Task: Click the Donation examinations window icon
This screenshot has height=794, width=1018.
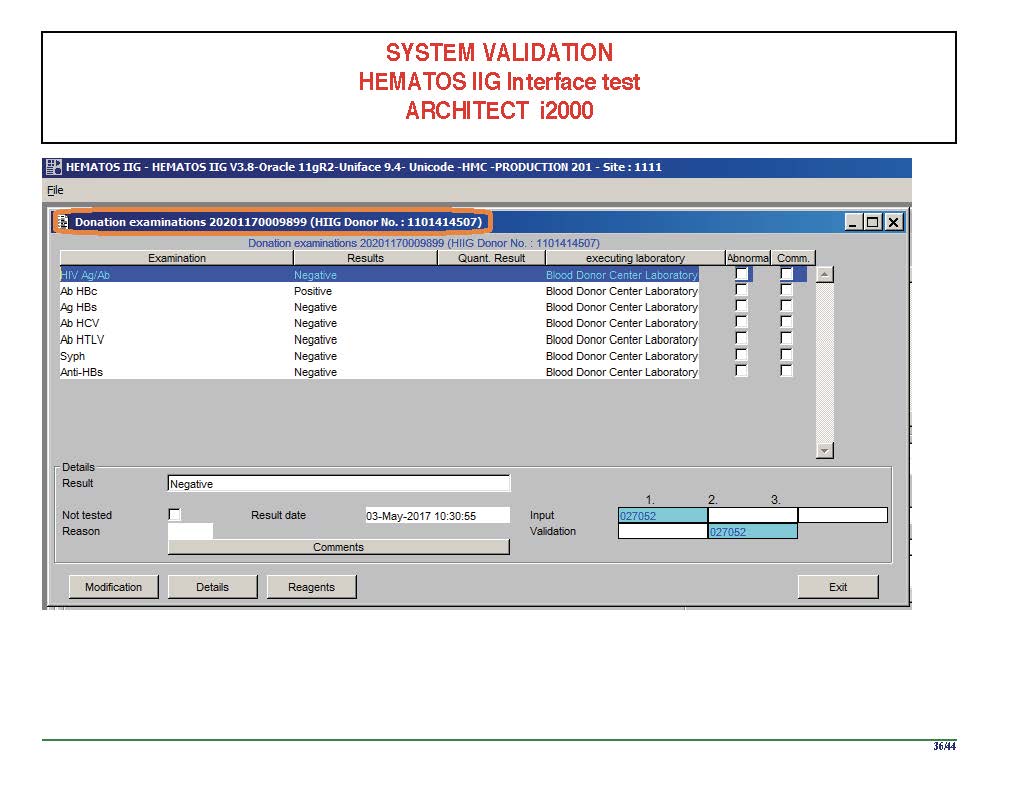Action: point(62,222)
